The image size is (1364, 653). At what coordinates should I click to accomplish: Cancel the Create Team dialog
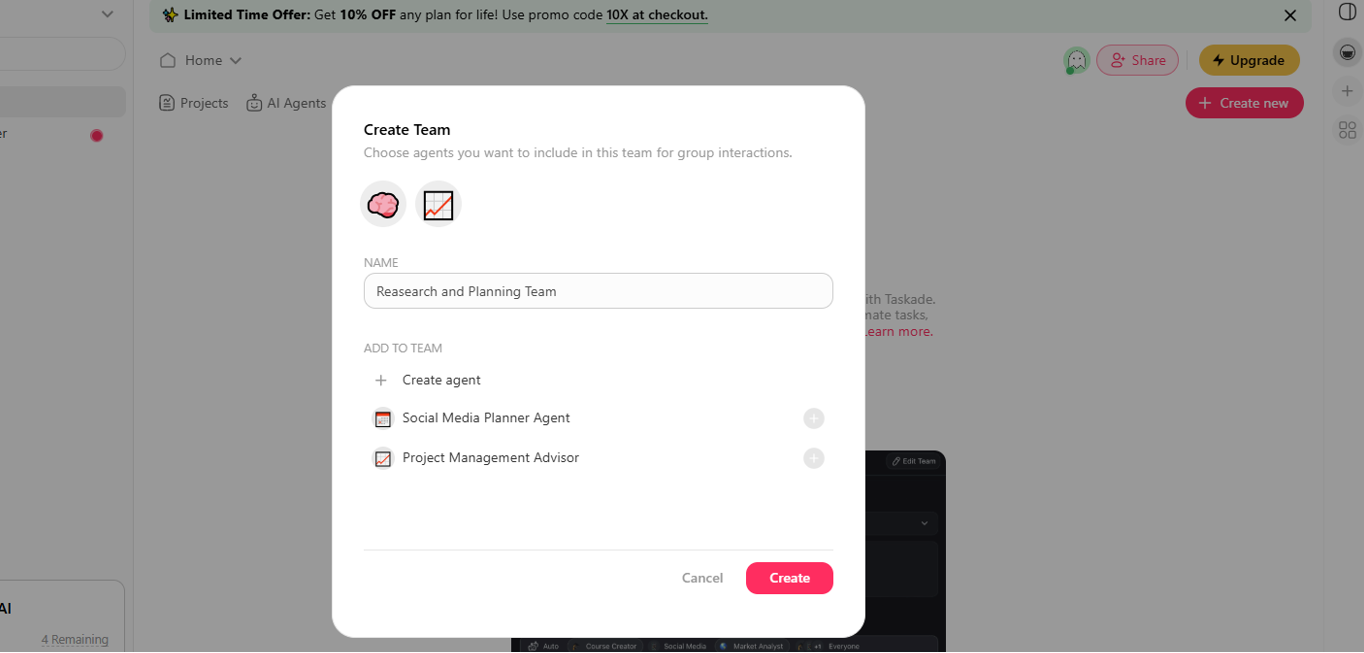click(x=702, y=578)
